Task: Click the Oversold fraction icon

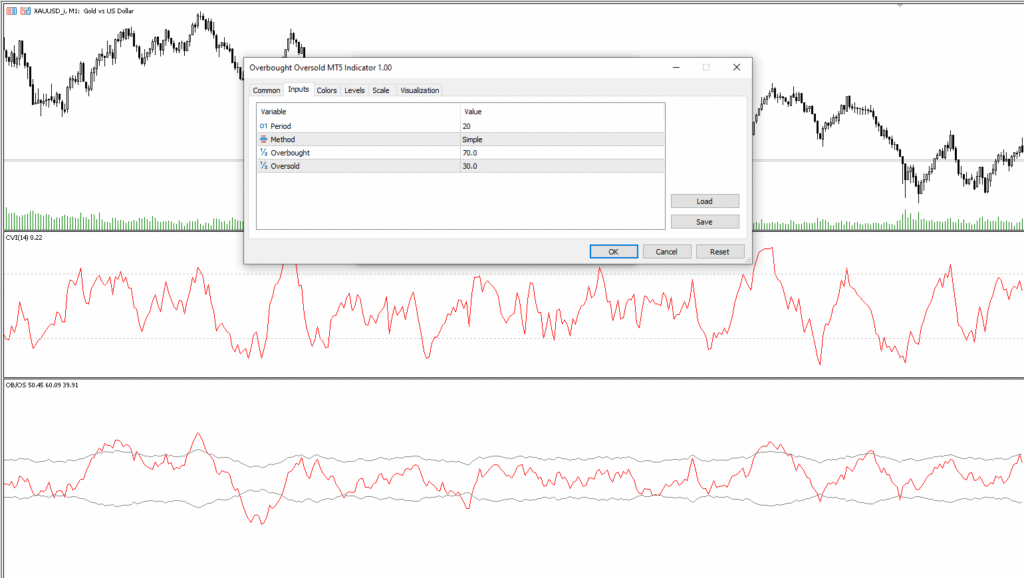Action: 264,166
